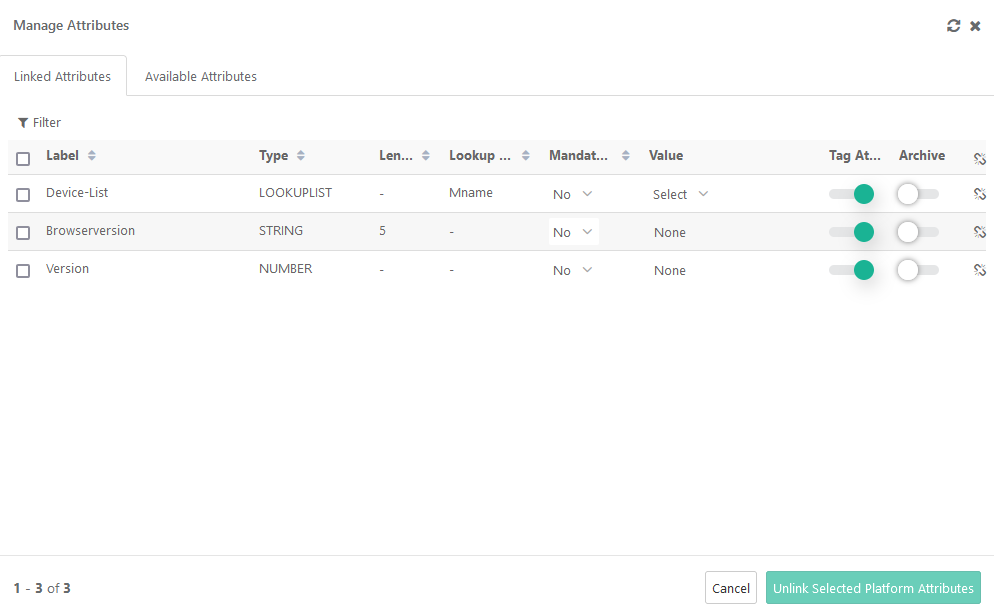Switch to Available Attributes tab
The width and height of the screenshot is (994, 605).
tap(201, 77)
